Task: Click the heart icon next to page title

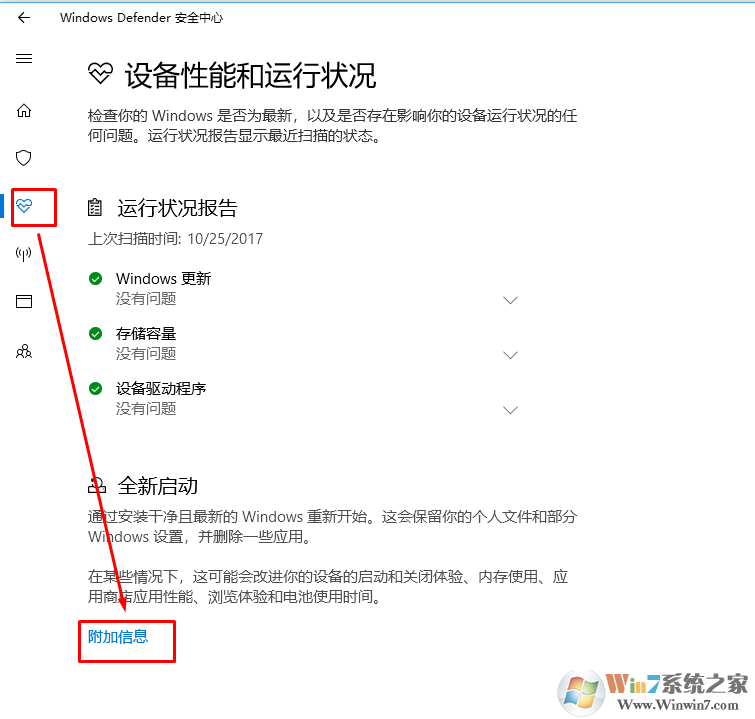Action: (100, 74)
